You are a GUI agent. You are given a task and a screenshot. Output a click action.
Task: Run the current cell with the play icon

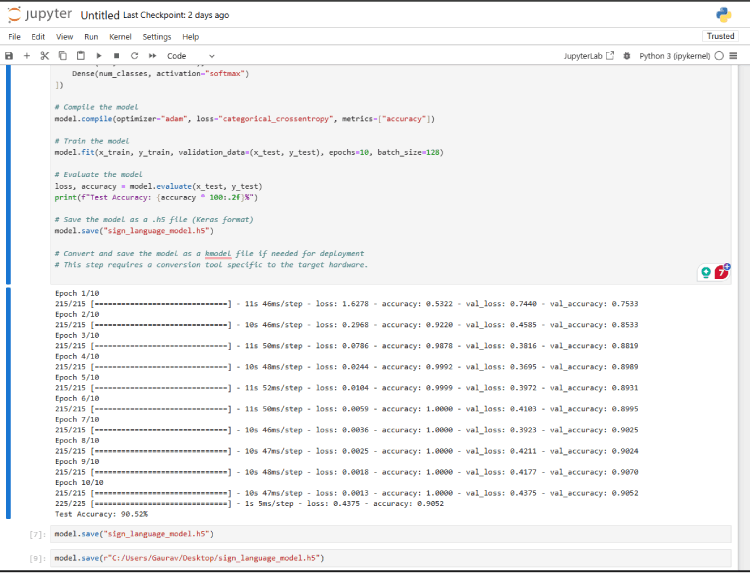pos(98,56)
